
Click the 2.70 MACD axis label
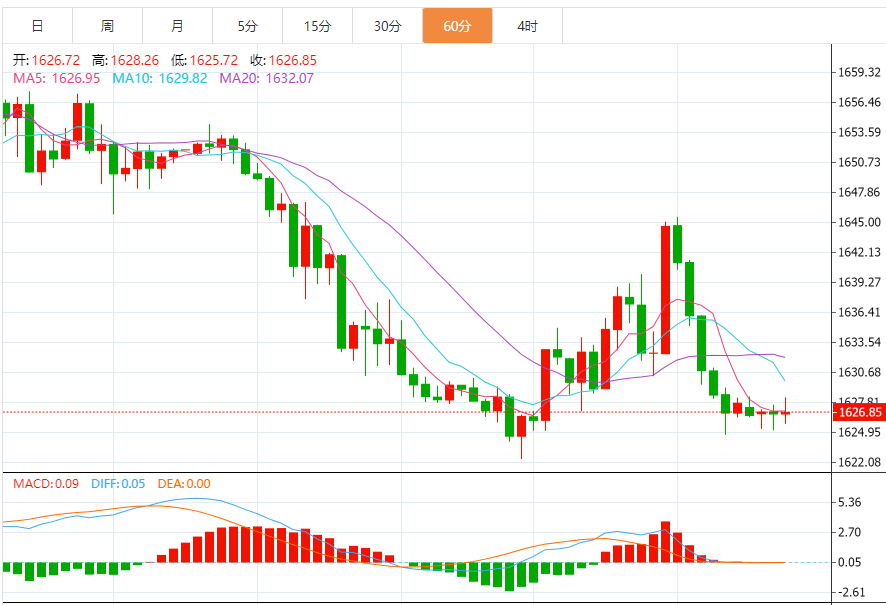(850, 532)
